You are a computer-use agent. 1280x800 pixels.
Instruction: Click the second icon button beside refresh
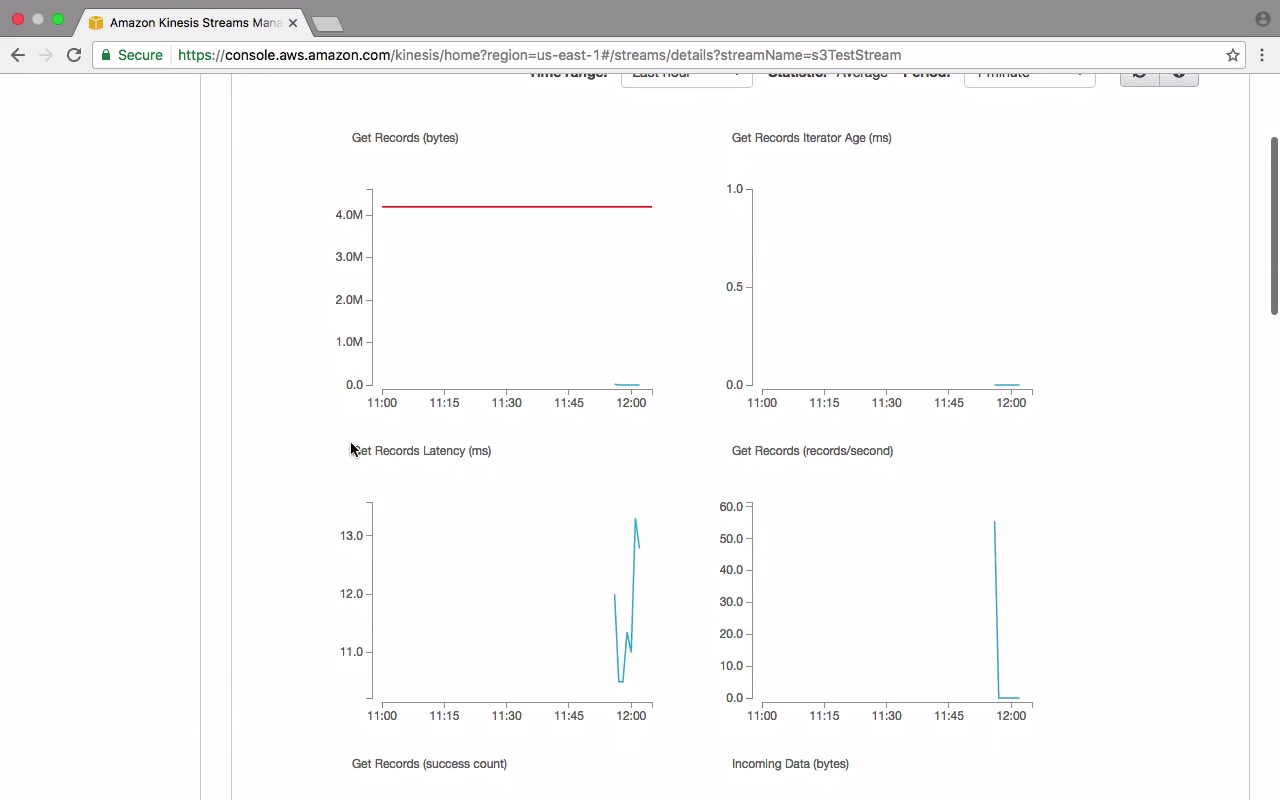point(1179,77)
